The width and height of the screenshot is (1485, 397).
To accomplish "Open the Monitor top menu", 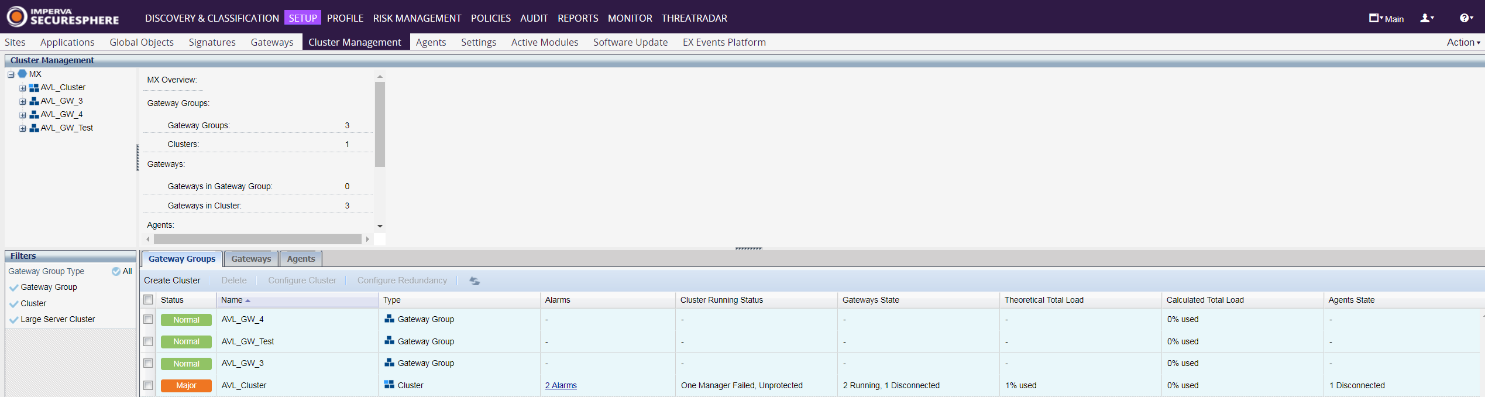I will click(630, 18).
